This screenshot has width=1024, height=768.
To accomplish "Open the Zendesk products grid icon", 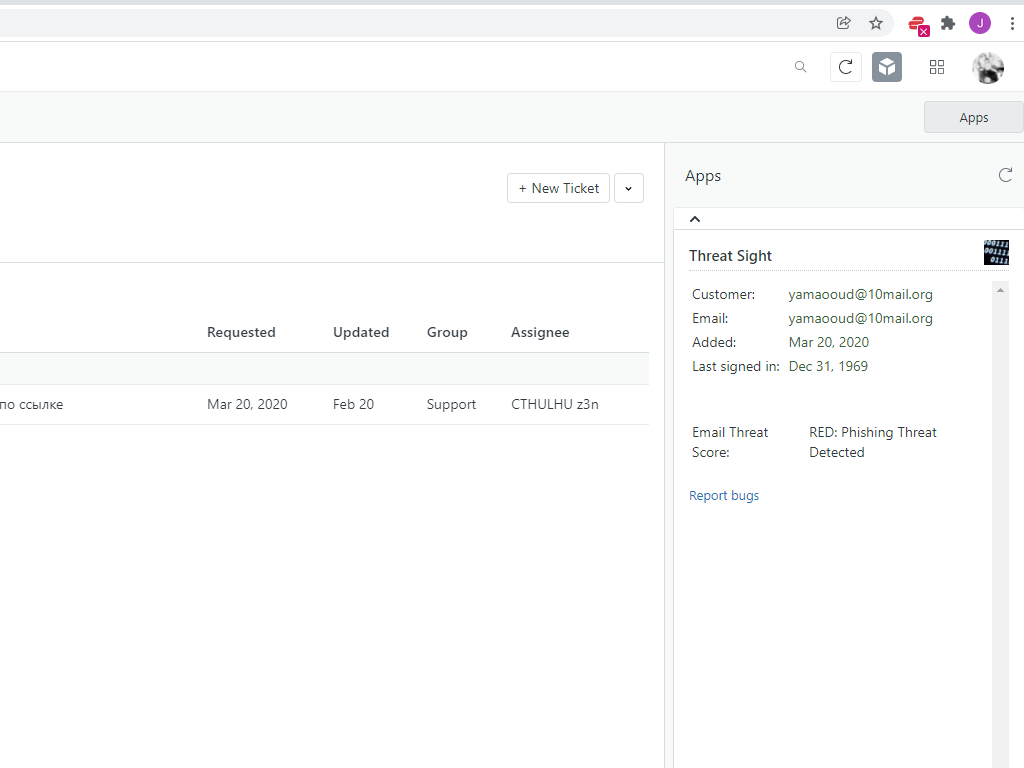I will (937, 67).
